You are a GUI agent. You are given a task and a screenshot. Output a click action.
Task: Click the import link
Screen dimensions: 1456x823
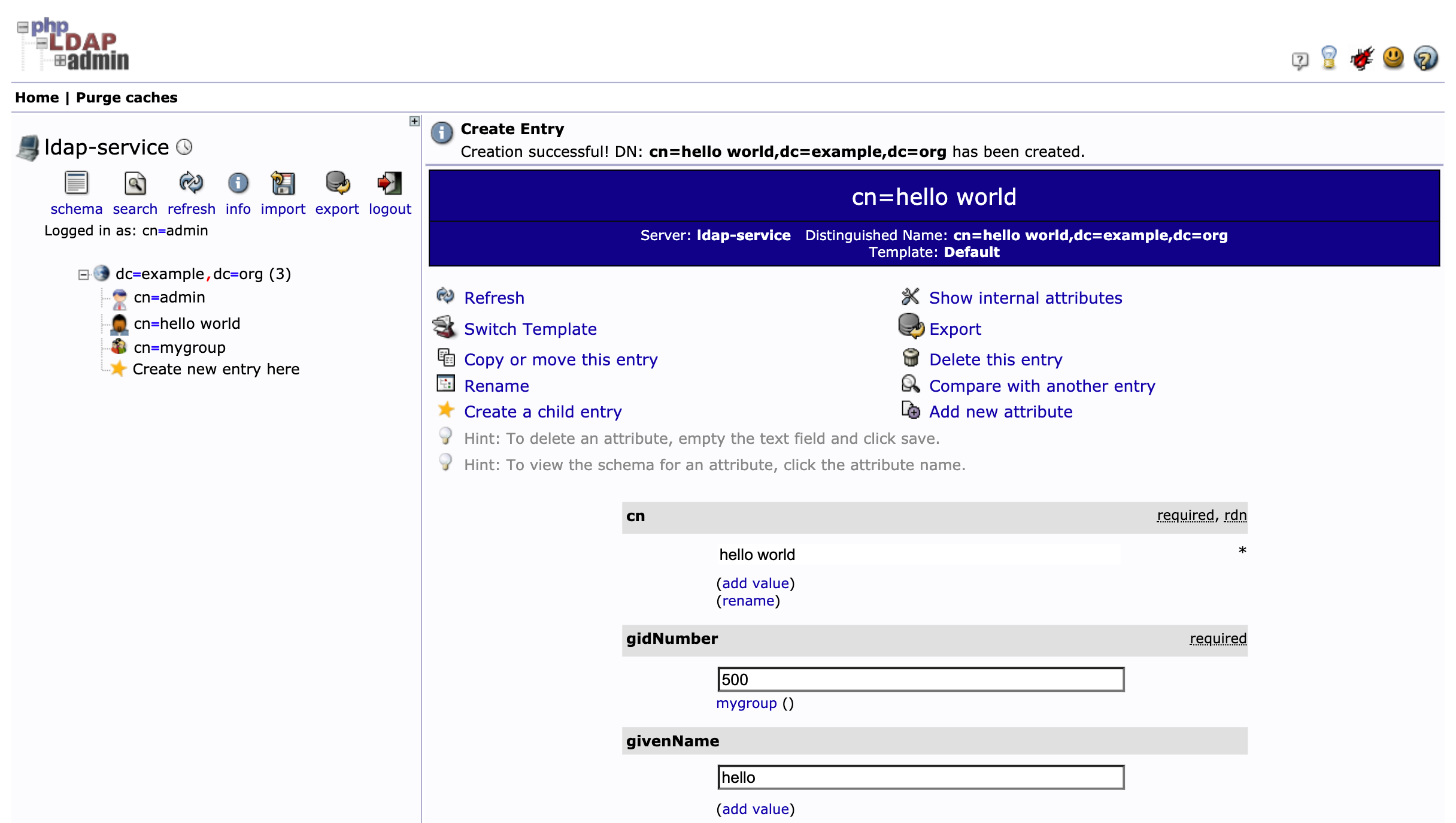coord(283,209)
